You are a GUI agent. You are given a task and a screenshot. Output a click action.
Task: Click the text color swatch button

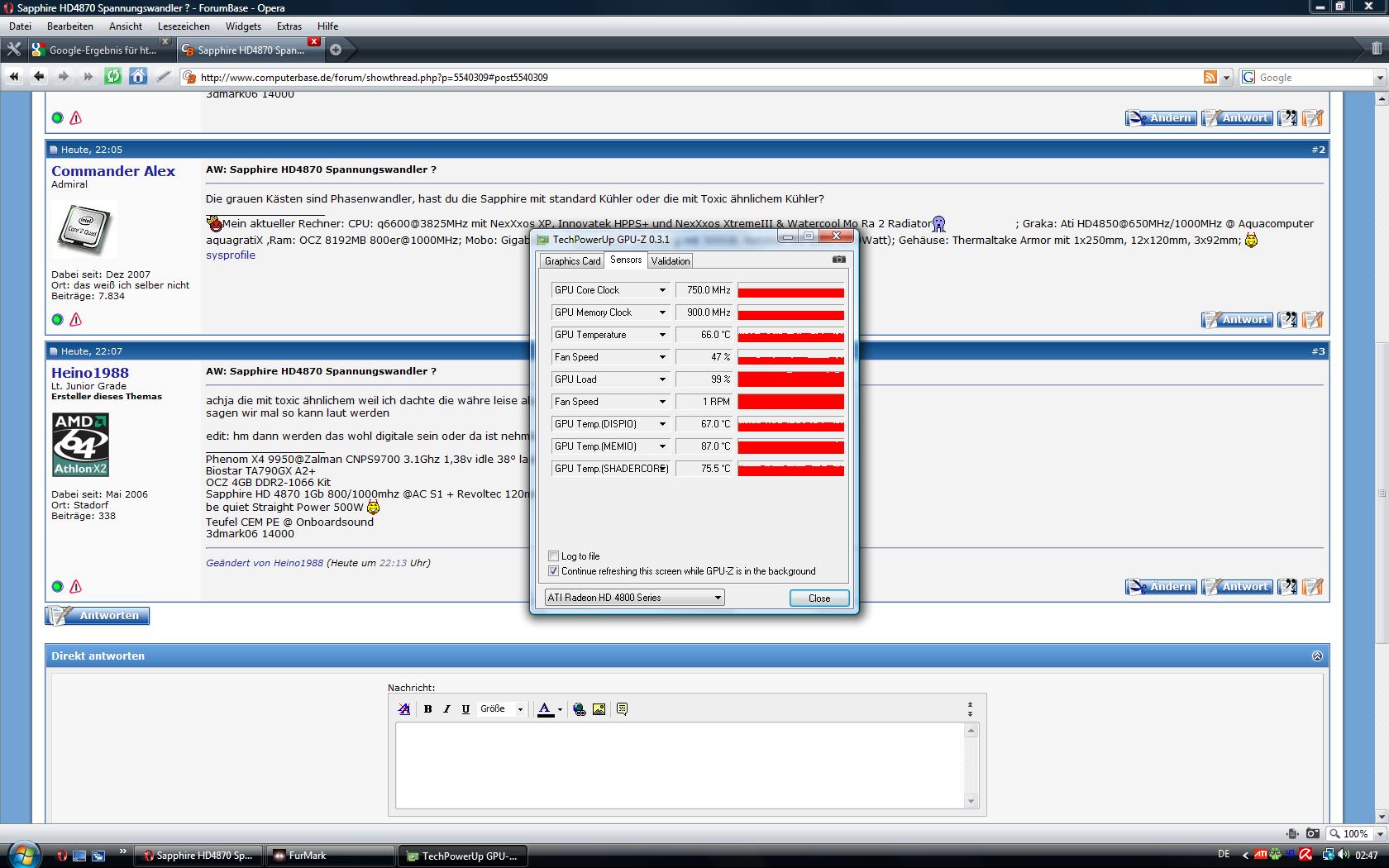click(546, 709)
